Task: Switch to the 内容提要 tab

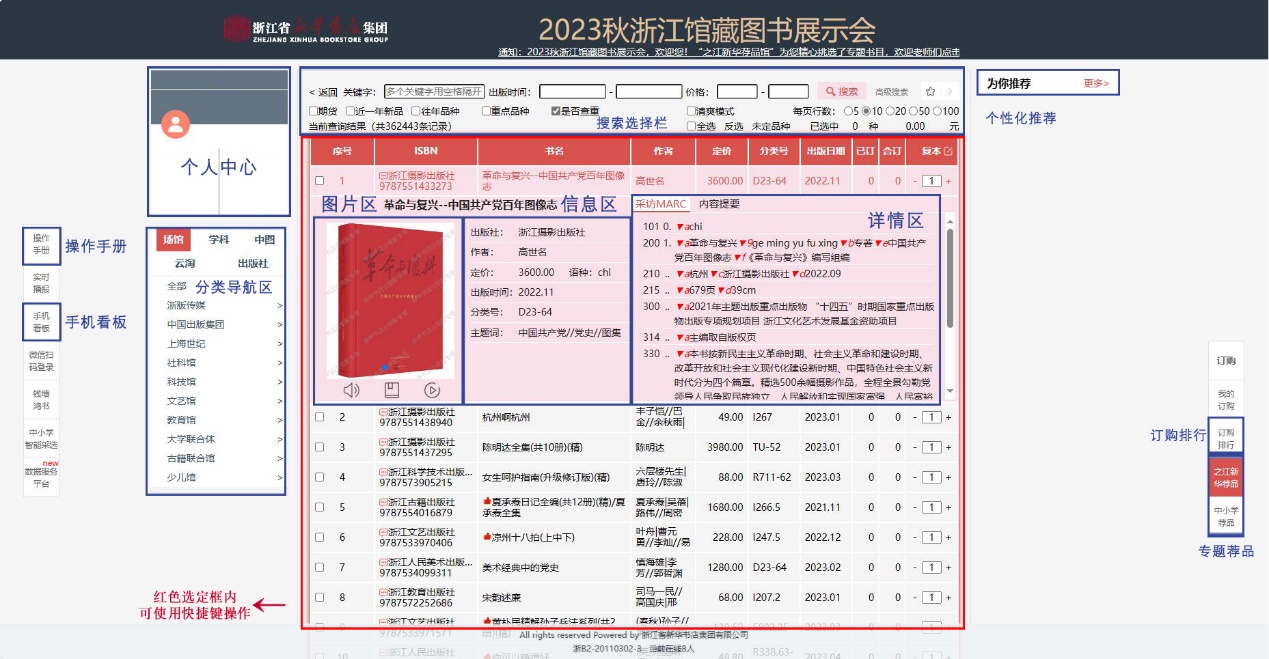Action: (x=719, y=204)
